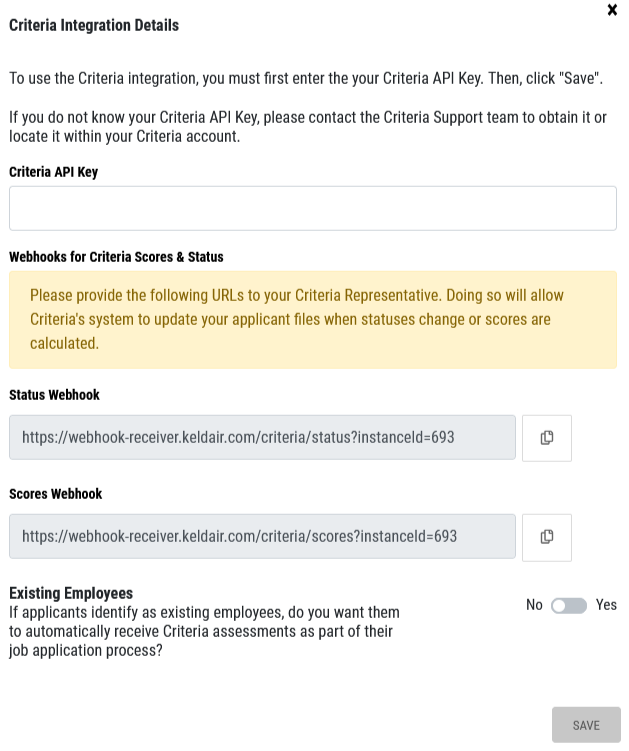Click the "Webhooks for Criteria Scores & Status" heading

click(x=116, y=257)
